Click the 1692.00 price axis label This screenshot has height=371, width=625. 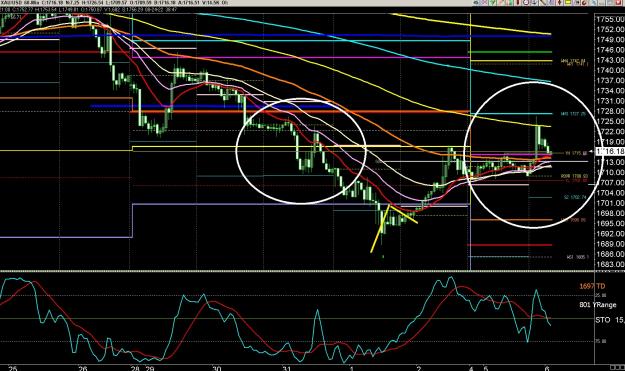[x=610, y=234]
